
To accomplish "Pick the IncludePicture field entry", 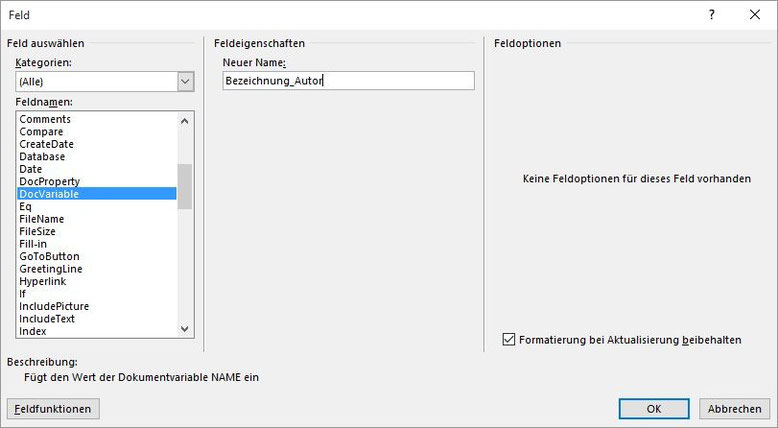I will 54,306.
